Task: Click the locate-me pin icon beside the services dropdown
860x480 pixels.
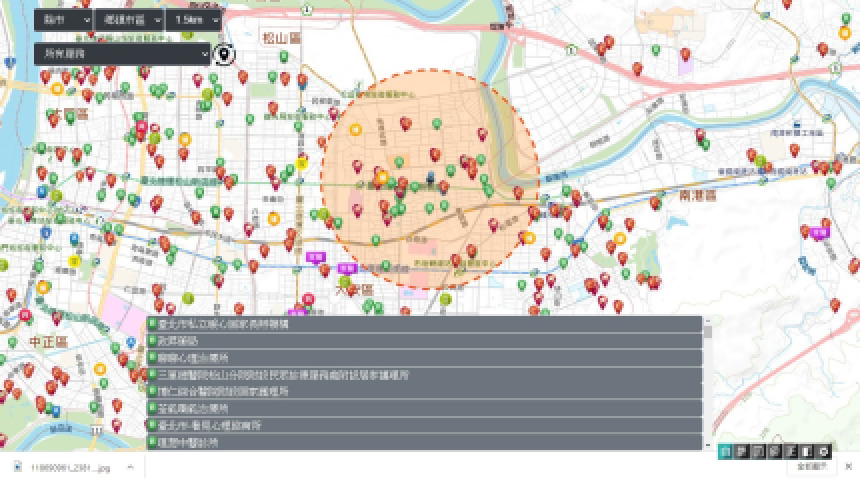Action: (x=226, y=54)
